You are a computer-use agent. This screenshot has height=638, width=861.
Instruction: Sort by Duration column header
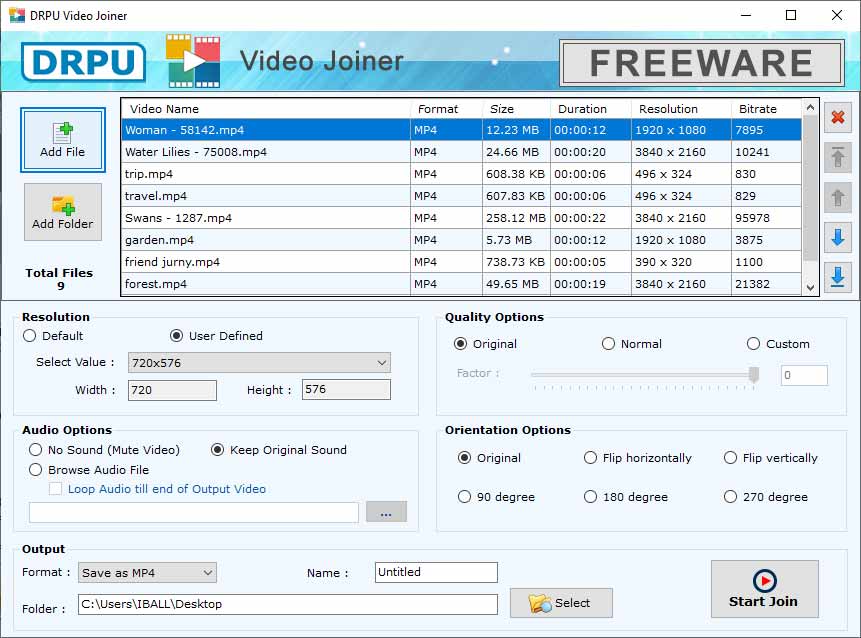click(591, 109)
